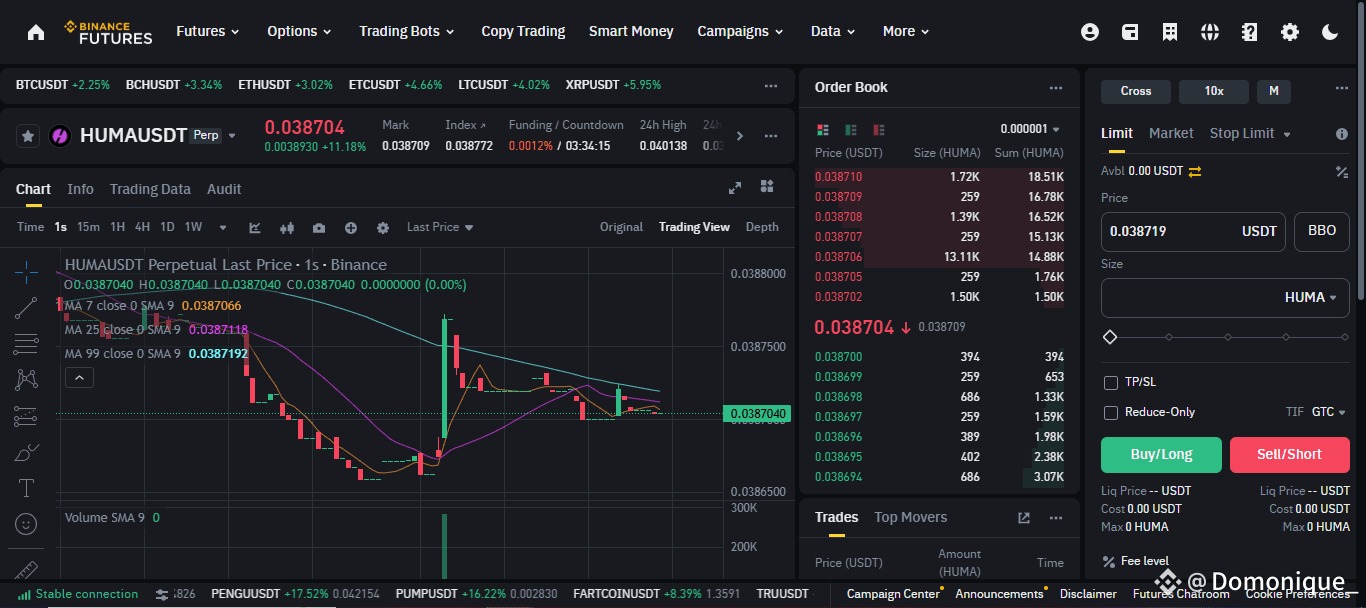The height and width of the screenshot is (608, 1366).
Task: Click the Buy/Long button
Action: pyautogui.click(x=1161, y=454)
